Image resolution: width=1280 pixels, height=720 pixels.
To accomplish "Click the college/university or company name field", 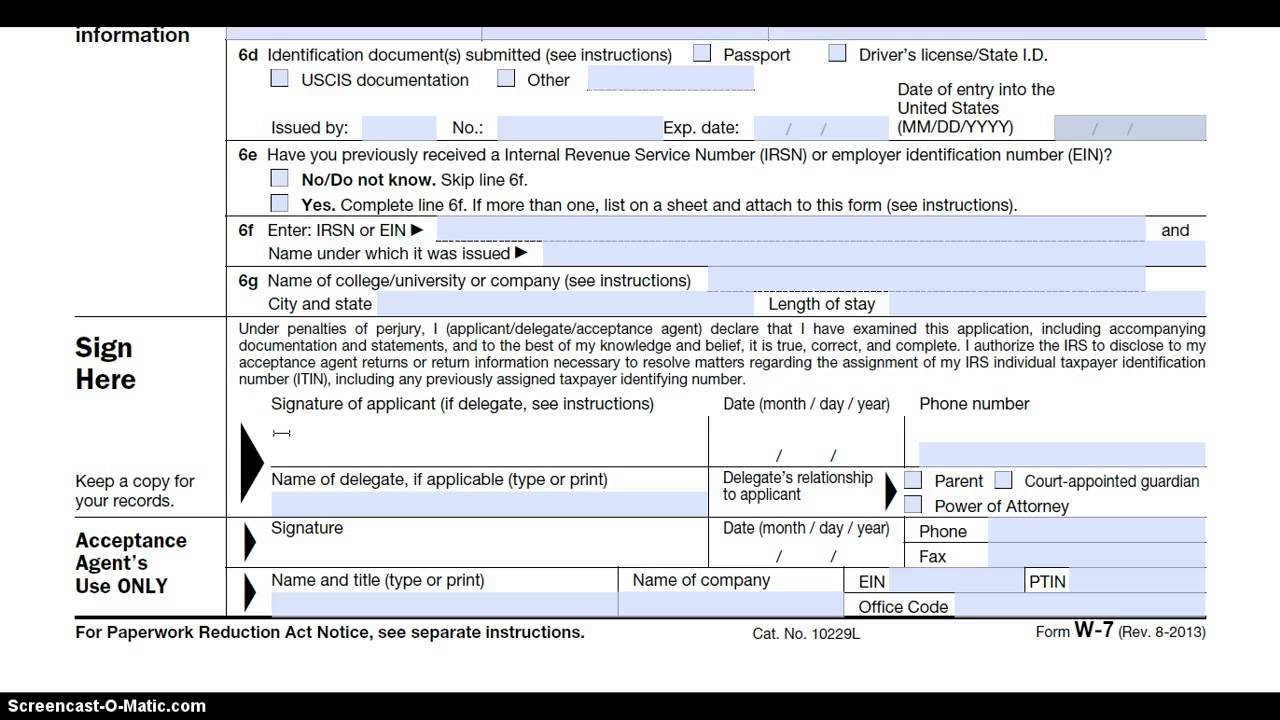I will [x=926, y=279].
